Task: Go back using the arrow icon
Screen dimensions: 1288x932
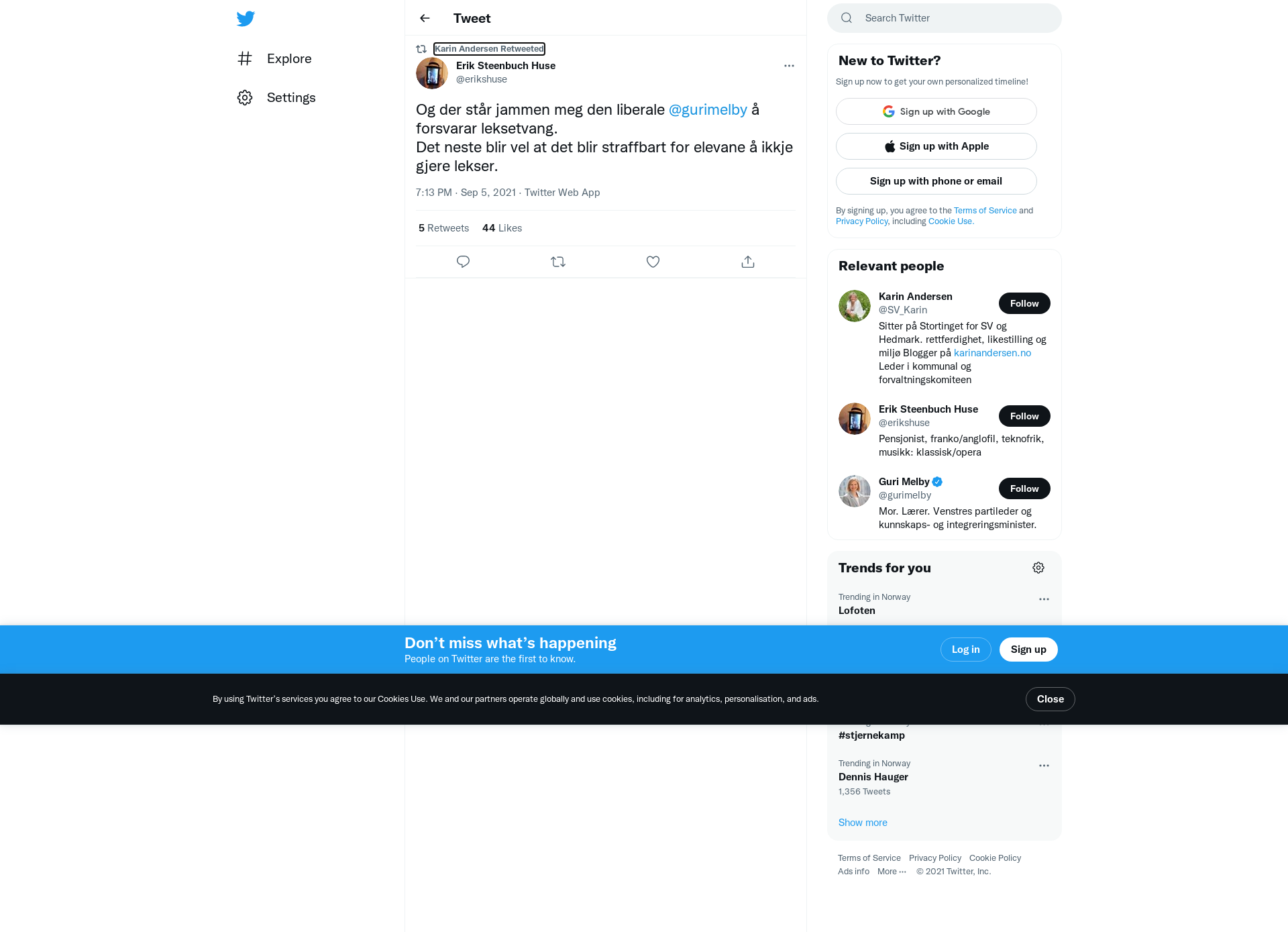Action: 425,18
